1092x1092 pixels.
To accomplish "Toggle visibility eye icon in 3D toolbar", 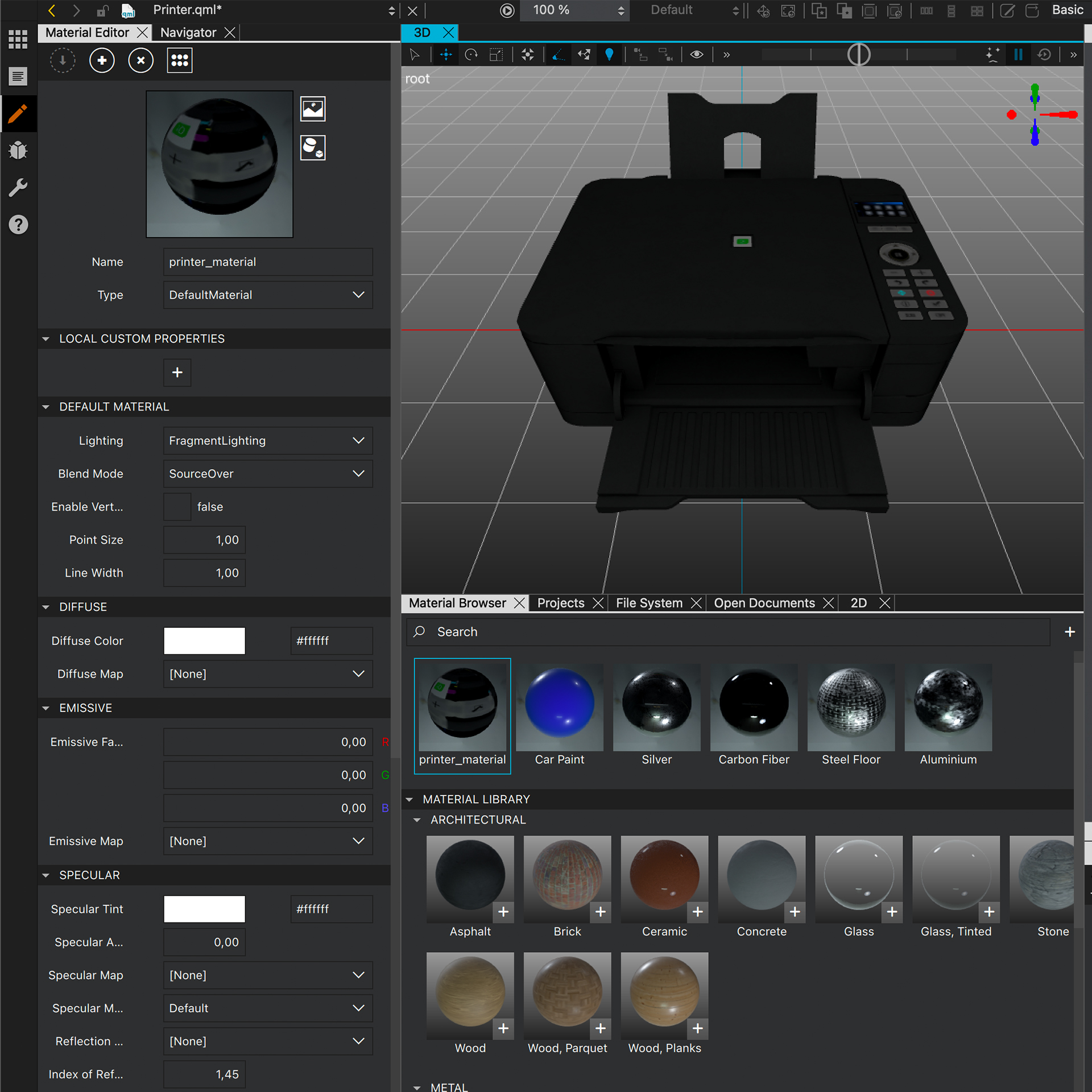I will 696,55.
